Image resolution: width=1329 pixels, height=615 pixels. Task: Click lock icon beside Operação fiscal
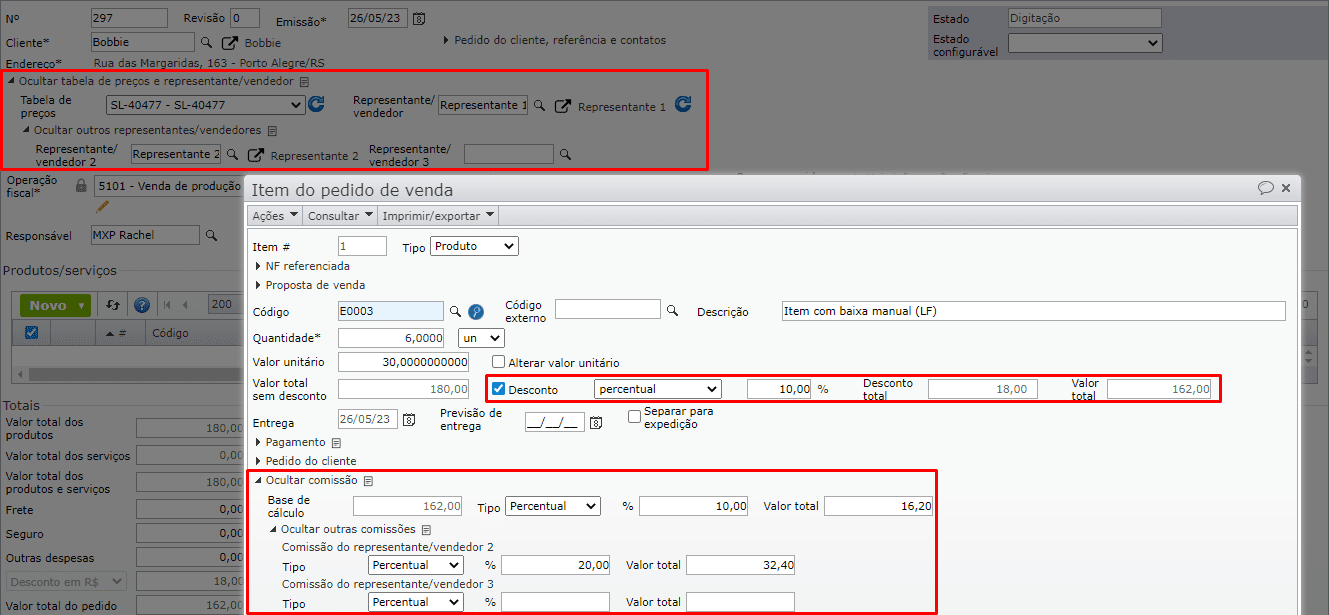81,186
